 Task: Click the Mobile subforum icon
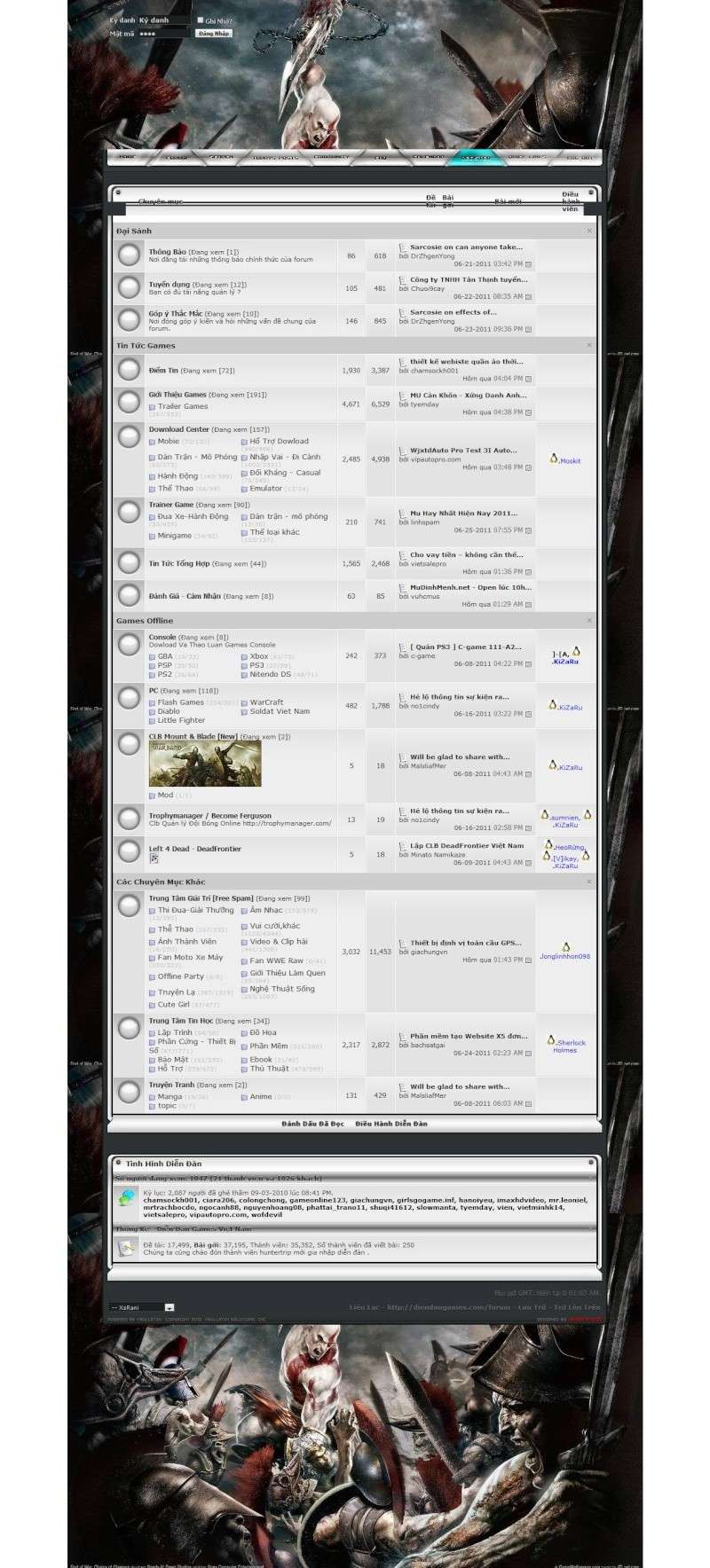point(152,442)
